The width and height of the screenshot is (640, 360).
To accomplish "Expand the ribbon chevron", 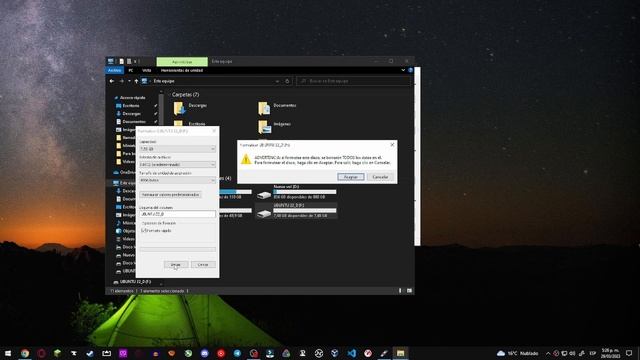I will [x=403, y=70].
